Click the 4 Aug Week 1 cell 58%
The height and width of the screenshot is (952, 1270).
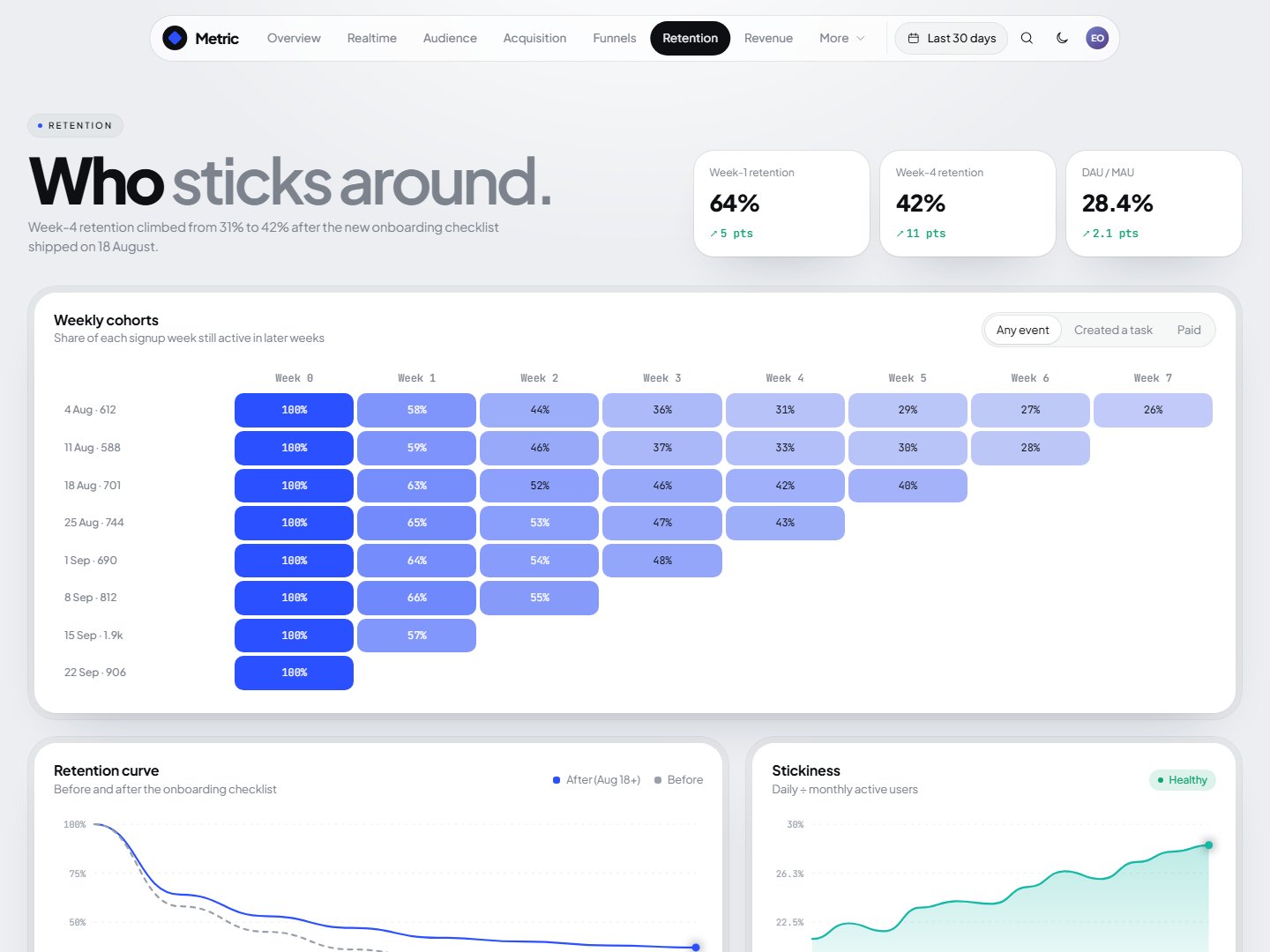click(416, 410)
